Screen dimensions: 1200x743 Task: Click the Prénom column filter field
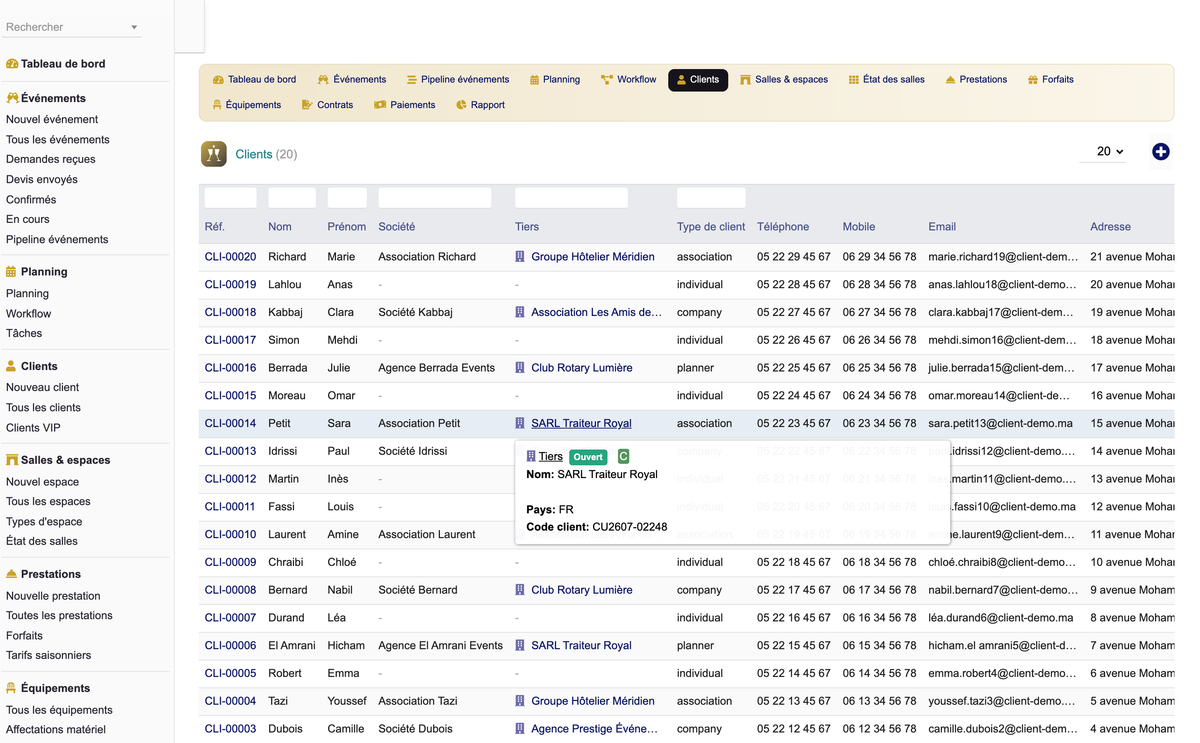point(347,198)
